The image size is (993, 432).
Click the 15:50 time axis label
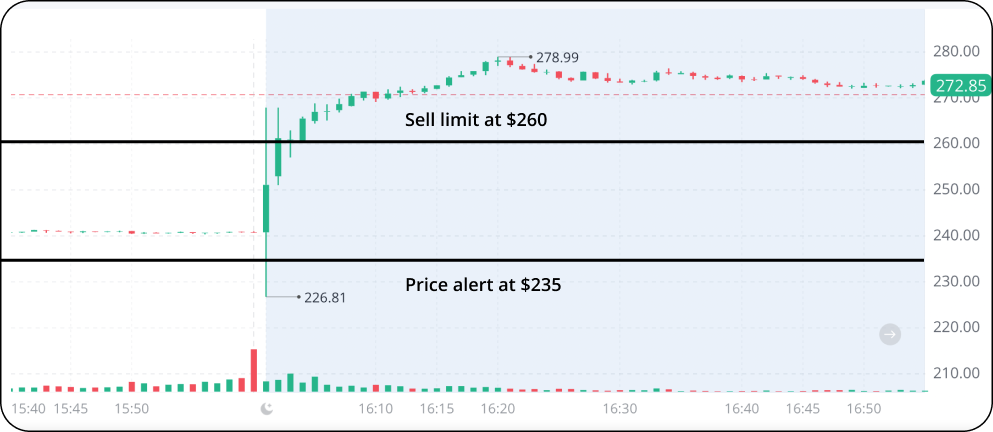[132, 409]
